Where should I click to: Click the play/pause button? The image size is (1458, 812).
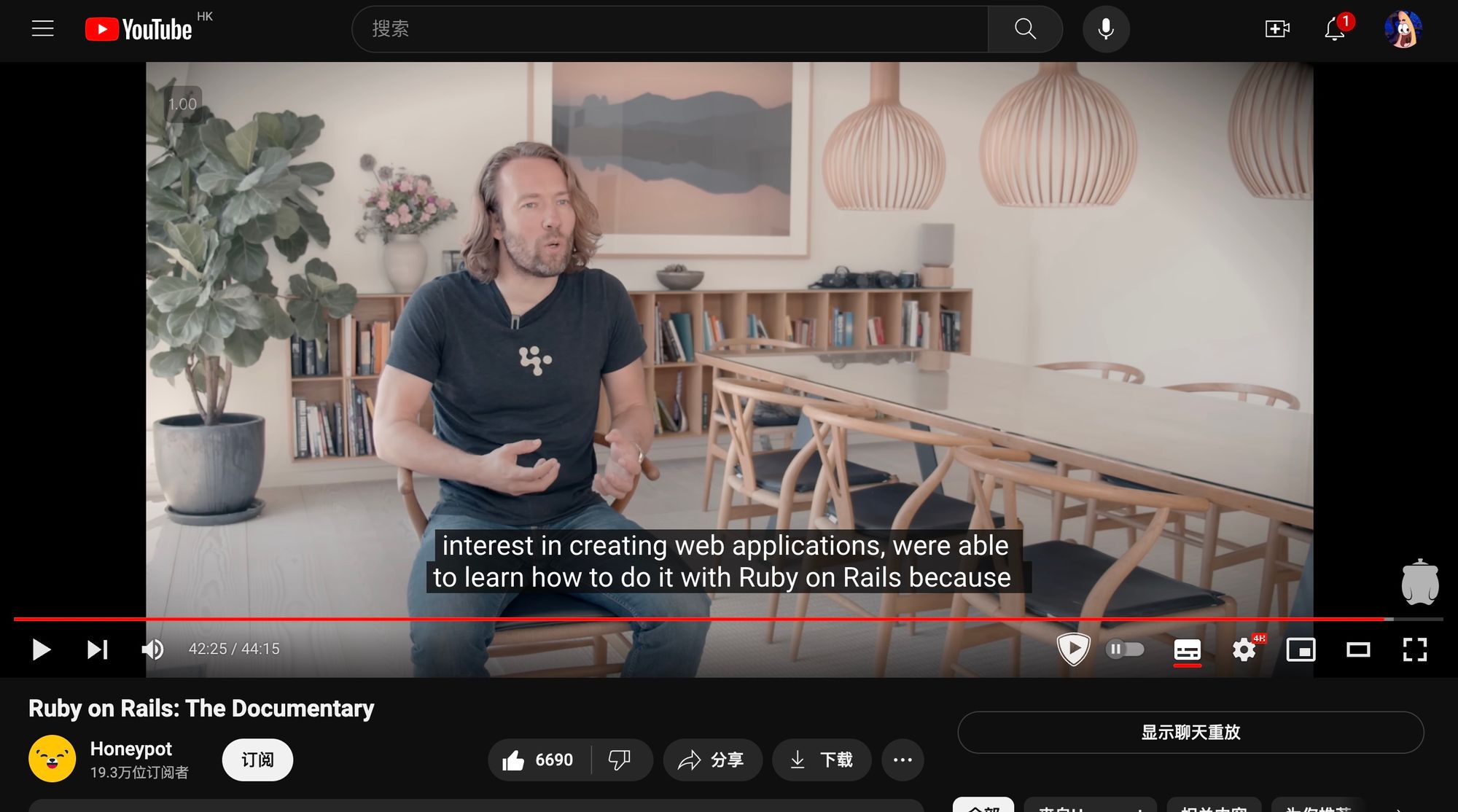coord(41,649)
